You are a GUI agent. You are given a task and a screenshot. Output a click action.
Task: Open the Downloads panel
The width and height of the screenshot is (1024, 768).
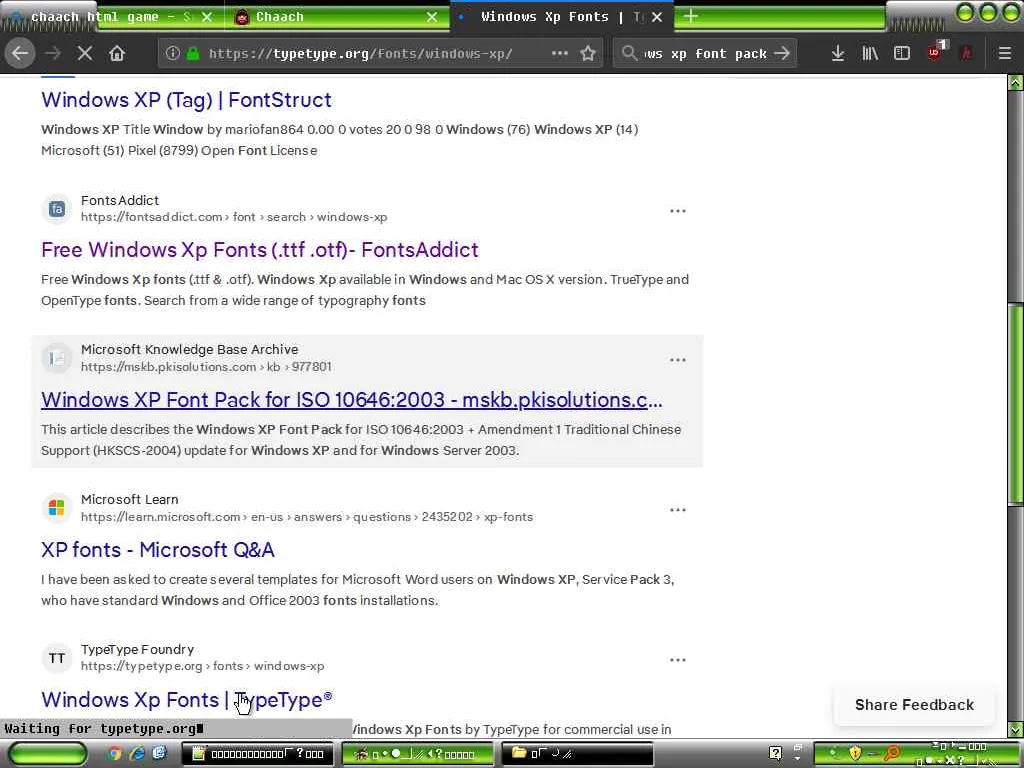click(x=838, y=54)
